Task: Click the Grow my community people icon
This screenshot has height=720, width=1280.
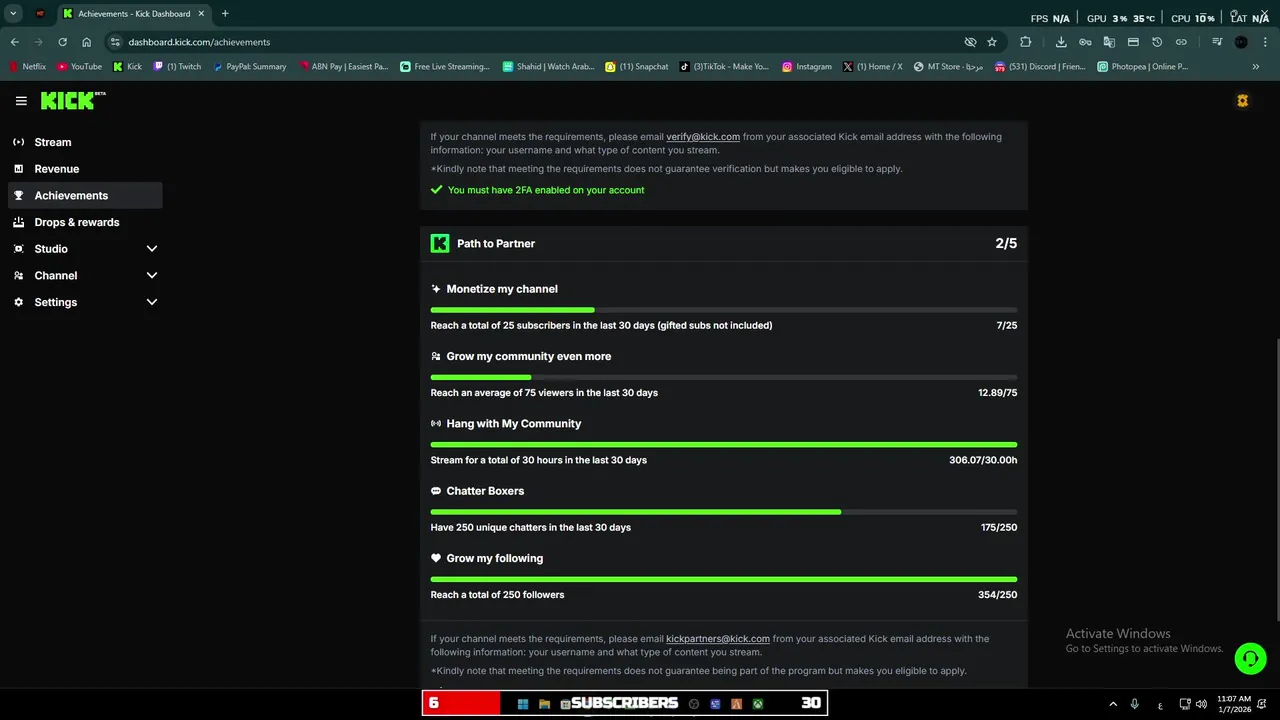Action: [436, 356]
